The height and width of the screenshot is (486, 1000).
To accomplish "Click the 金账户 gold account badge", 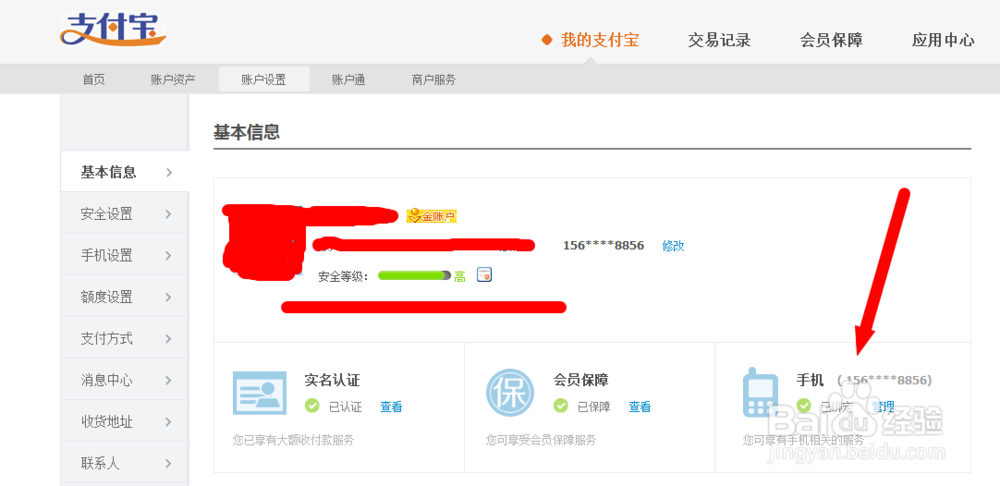I will point(432,216).
